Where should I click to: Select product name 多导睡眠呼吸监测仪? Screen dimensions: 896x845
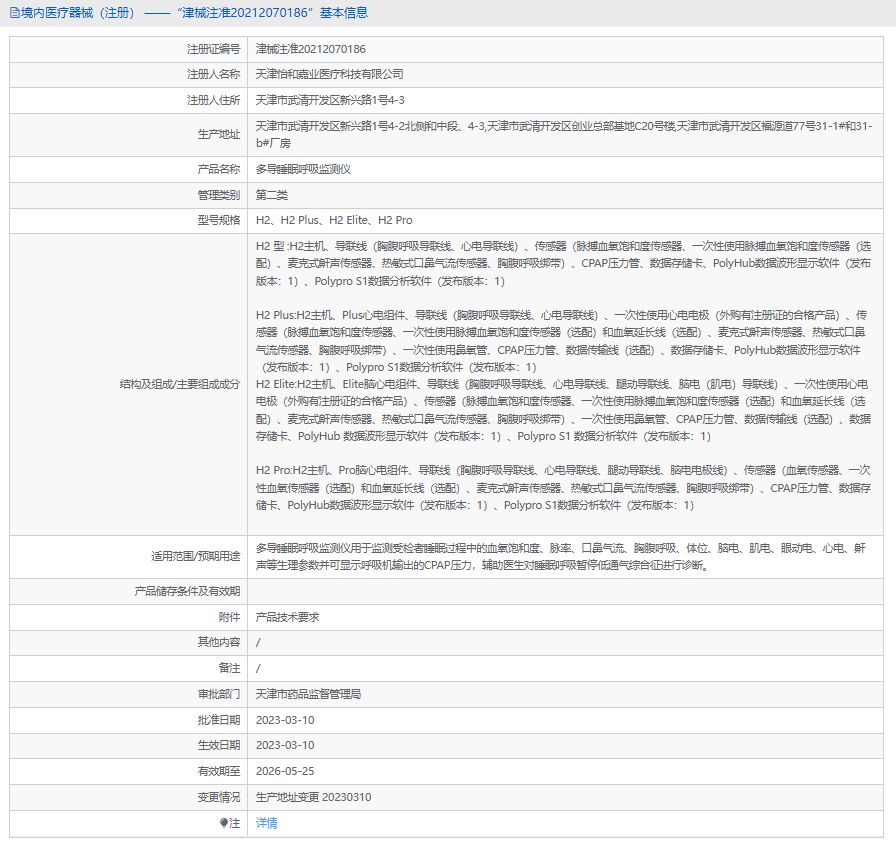click(303, 169)
